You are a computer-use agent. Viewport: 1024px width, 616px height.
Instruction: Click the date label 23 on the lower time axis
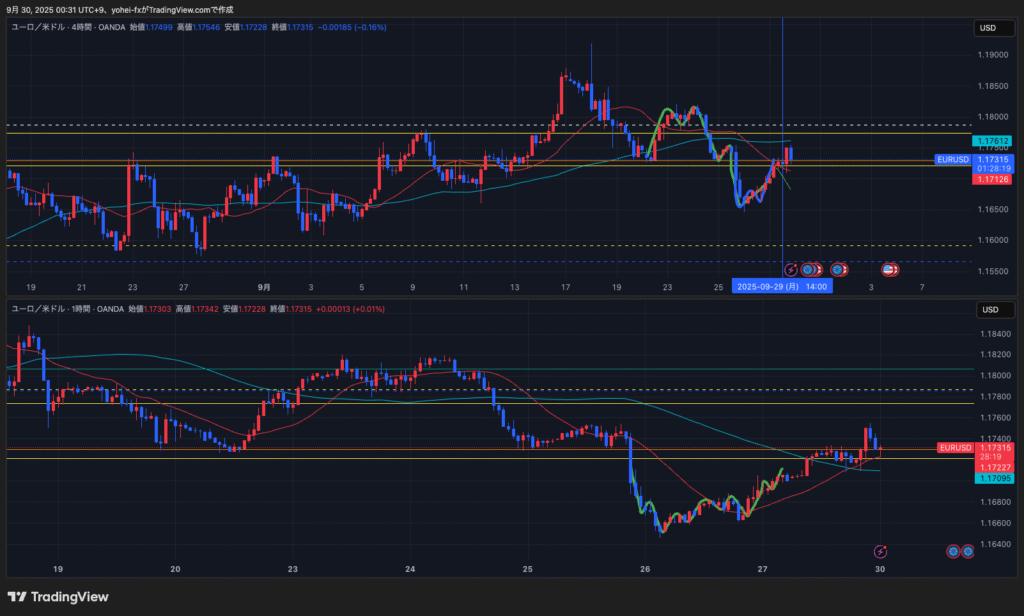293,569
